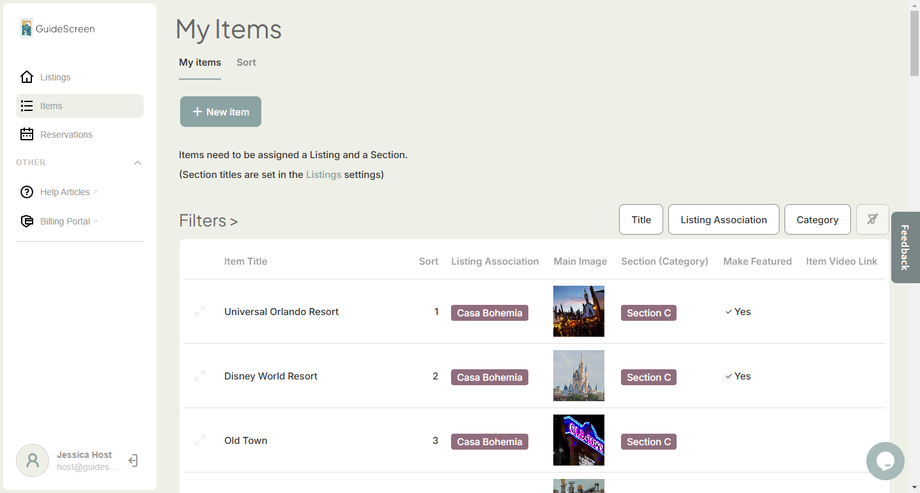Click the Universal Orlando Resort drag handle
The width and height of the screenshot is (920, 493).
click(x=200, y=312)
